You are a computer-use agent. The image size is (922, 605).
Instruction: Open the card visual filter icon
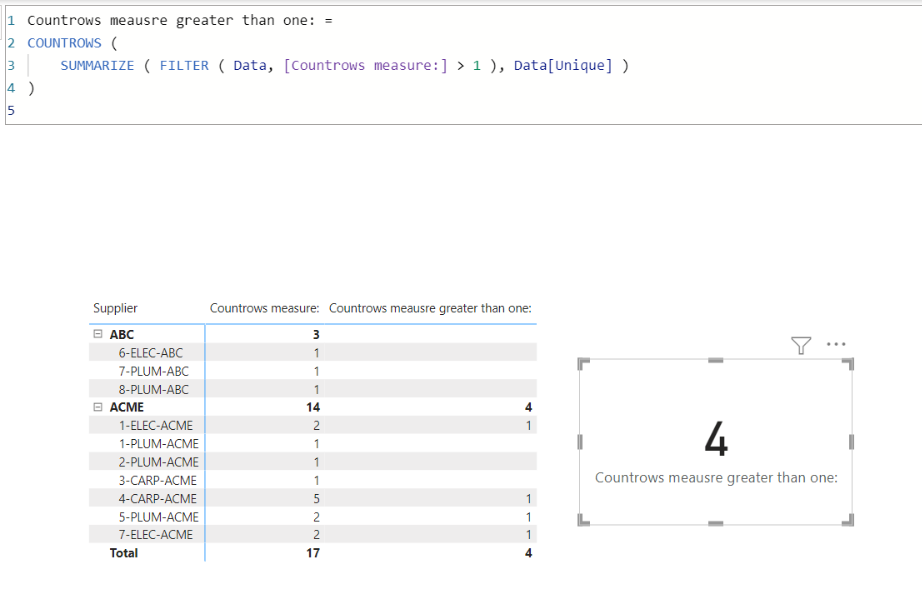(x=801, y=345)
